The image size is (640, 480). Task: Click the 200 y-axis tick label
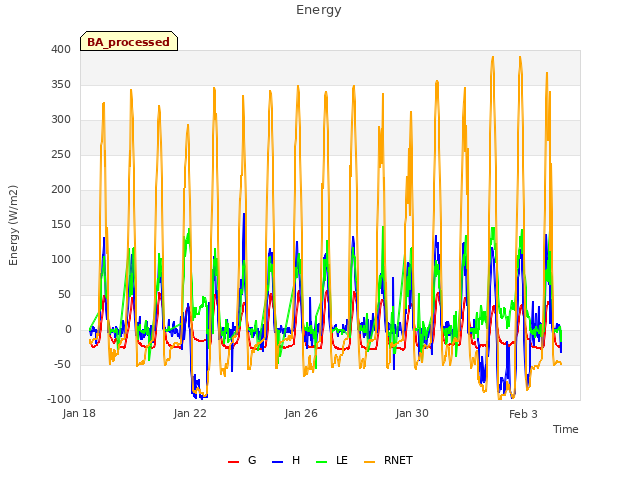(61, 189)
